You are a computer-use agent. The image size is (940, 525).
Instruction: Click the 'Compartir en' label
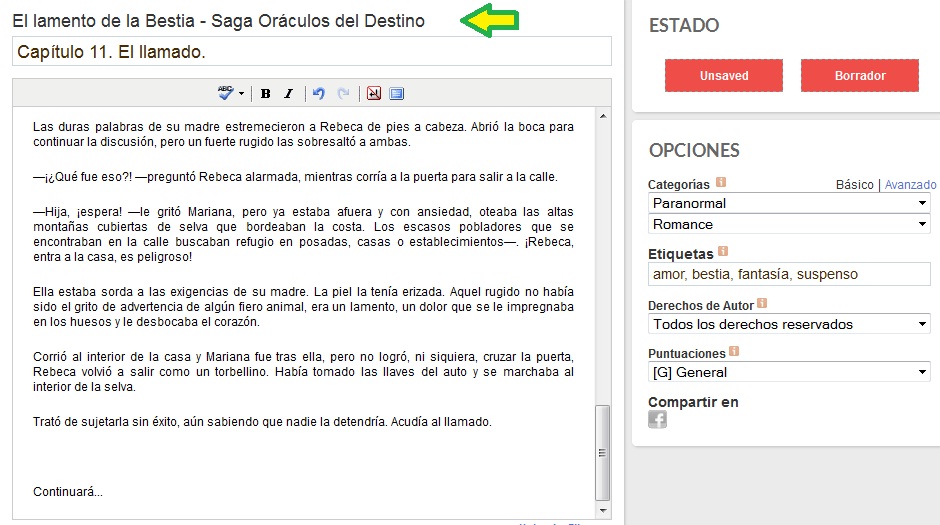[x=693, y=402]
